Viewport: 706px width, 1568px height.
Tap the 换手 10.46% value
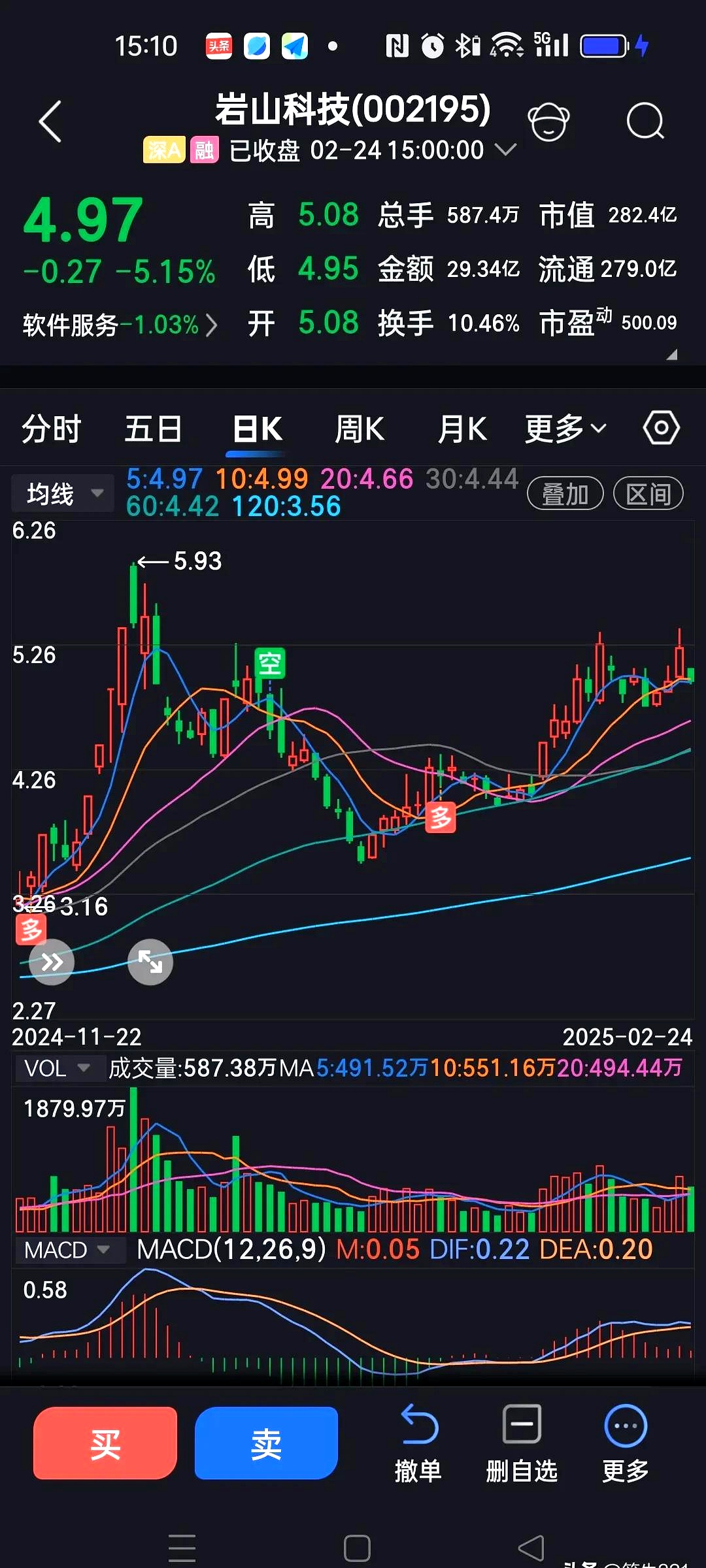pyautogui.click(x=484, y=323)
